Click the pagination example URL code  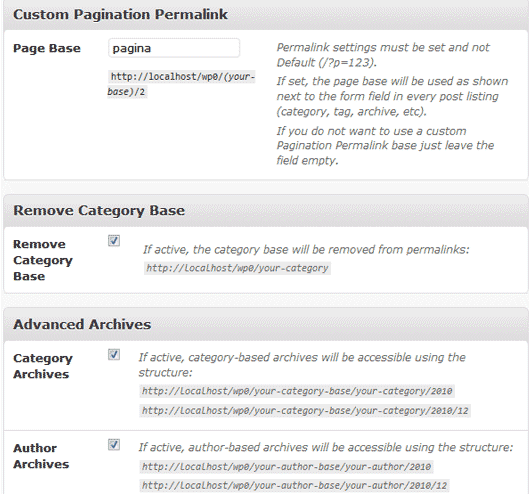(181, 84)
